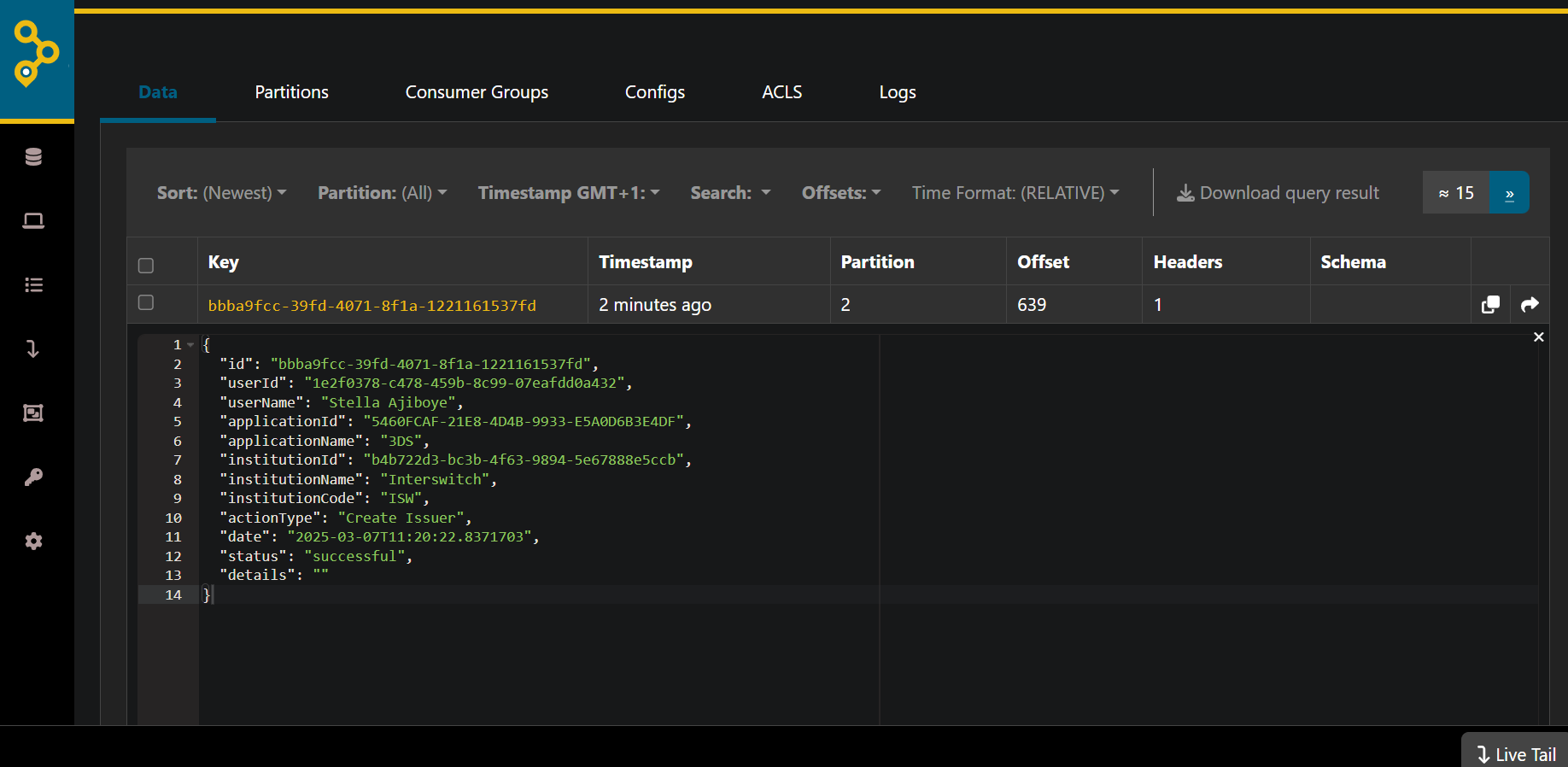Viewport: 1568px width, 767px height.
Task: Click the share arrow icon in the row
Action: [x=1530, y=305]
